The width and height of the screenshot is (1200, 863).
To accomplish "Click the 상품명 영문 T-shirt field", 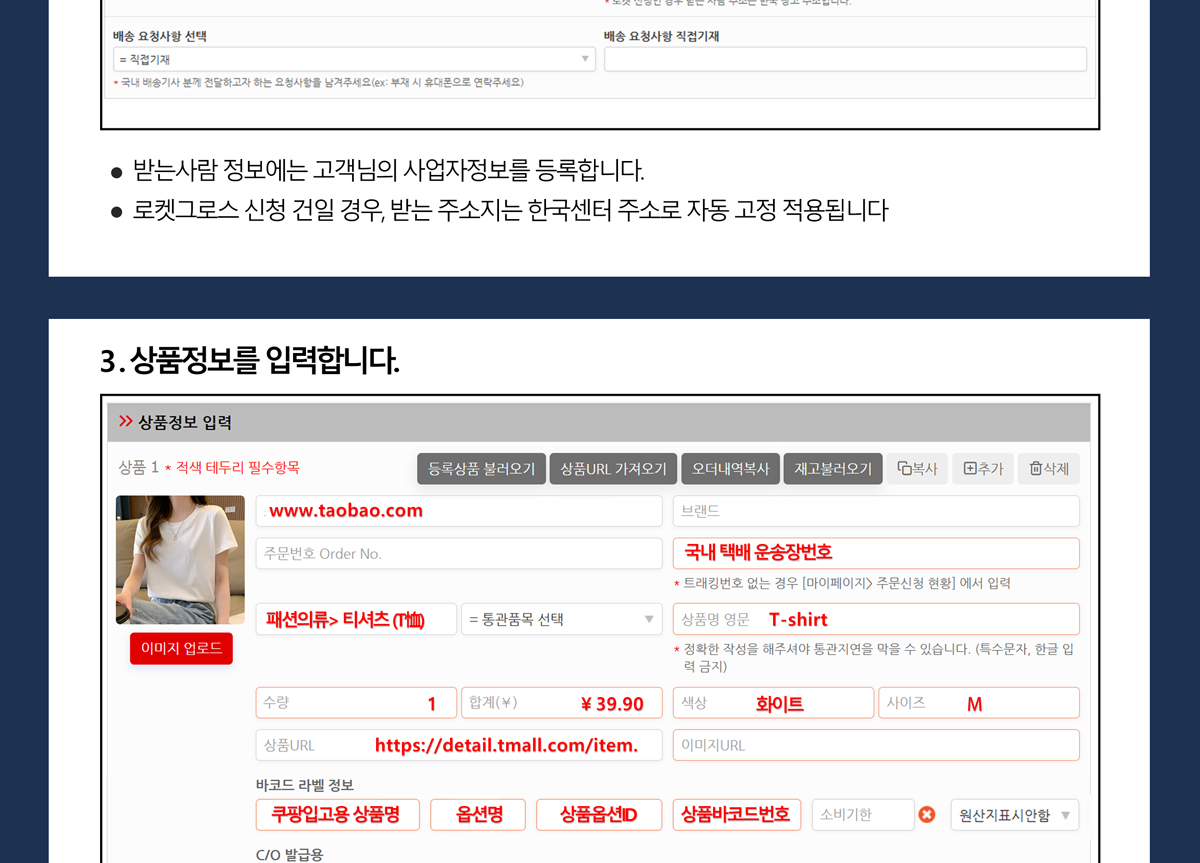I will tap(876, 619).
